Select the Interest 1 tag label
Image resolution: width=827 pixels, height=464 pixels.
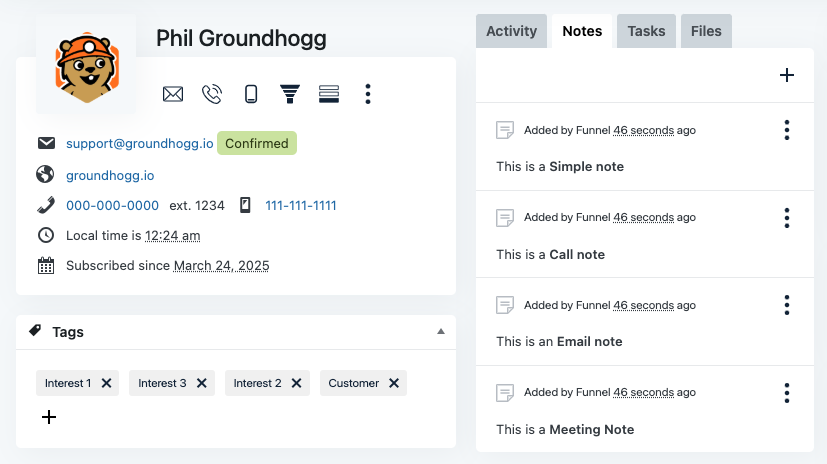(68, 383)
